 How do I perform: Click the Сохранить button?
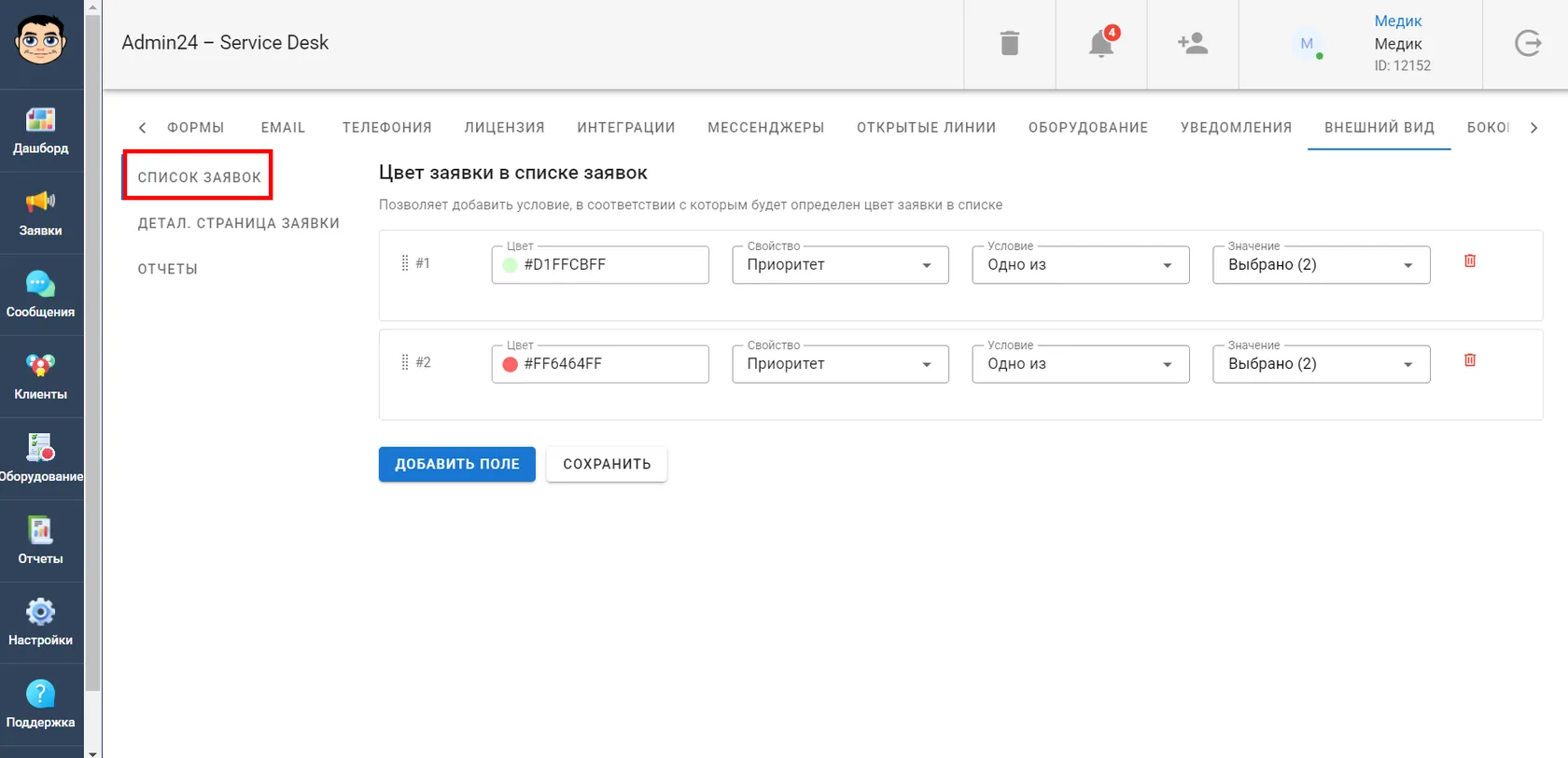tap(607, 464)
